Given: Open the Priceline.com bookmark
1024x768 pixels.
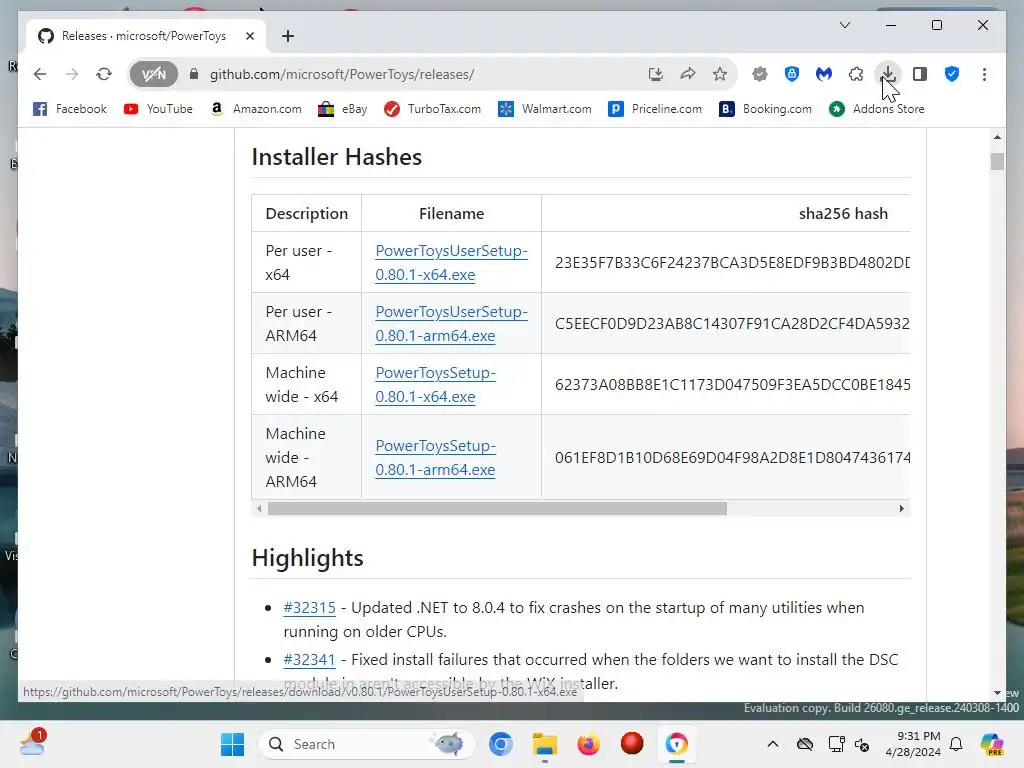Looking at the screenshot, I should coord(655,109).
